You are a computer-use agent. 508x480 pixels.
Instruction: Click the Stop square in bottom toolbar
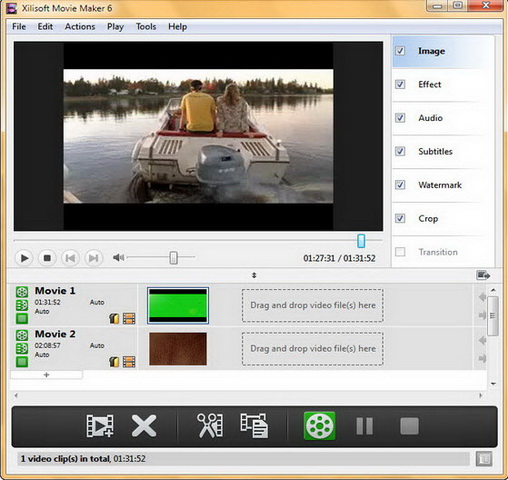tap(409, 426)
